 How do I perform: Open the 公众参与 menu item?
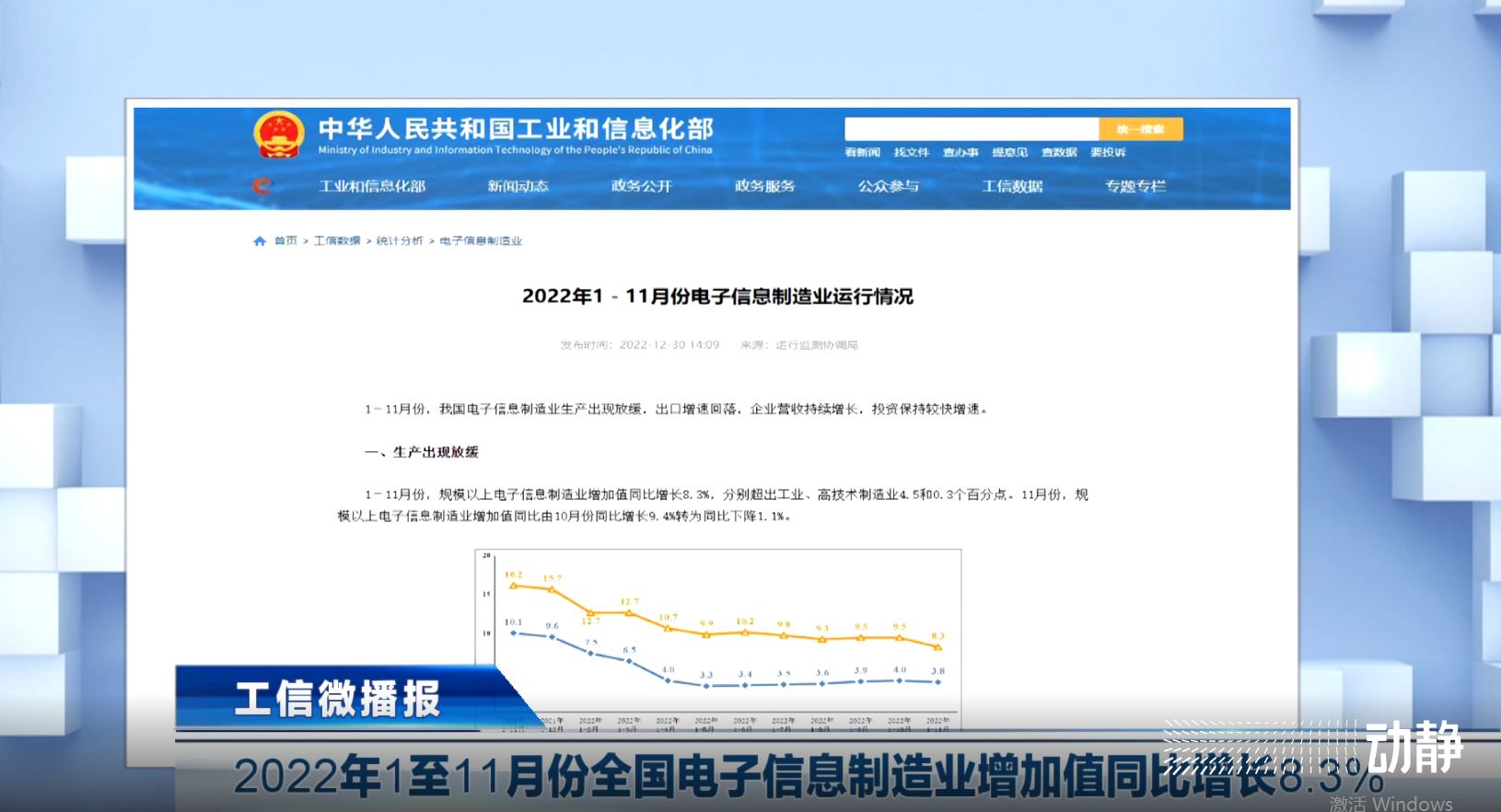point(888,186)
